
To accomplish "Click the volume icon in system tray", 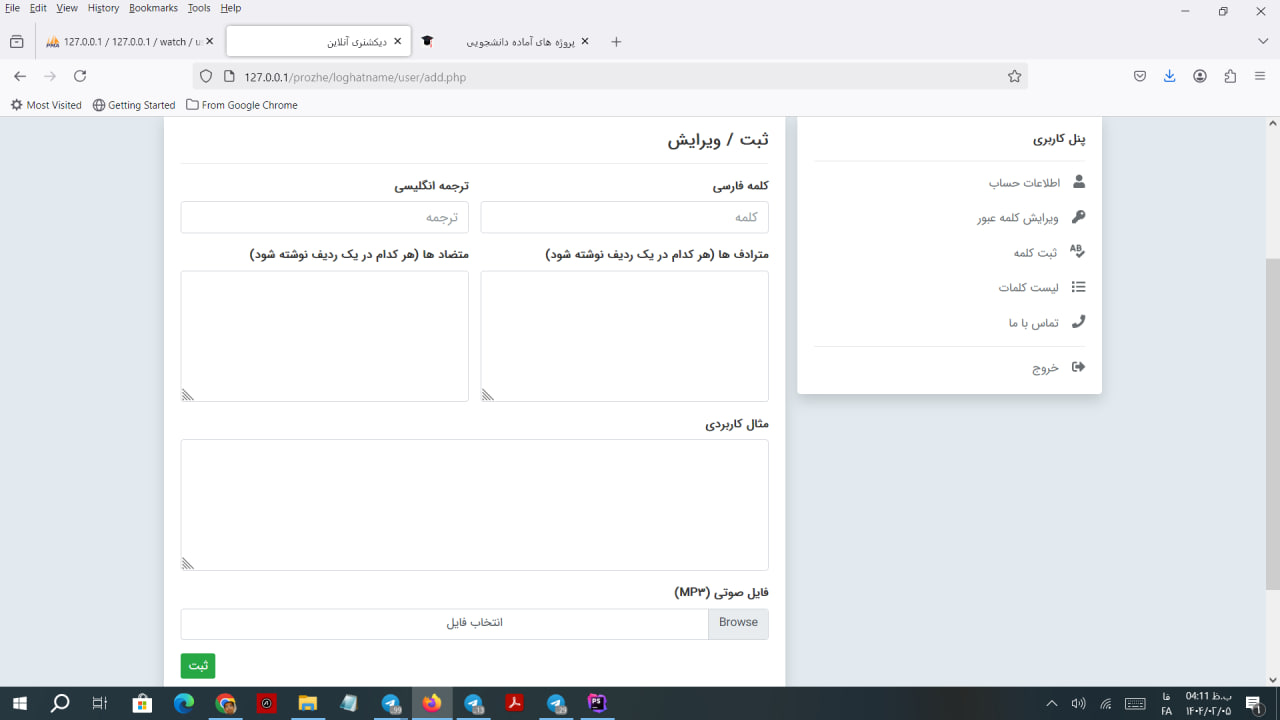I will 1078,703.
